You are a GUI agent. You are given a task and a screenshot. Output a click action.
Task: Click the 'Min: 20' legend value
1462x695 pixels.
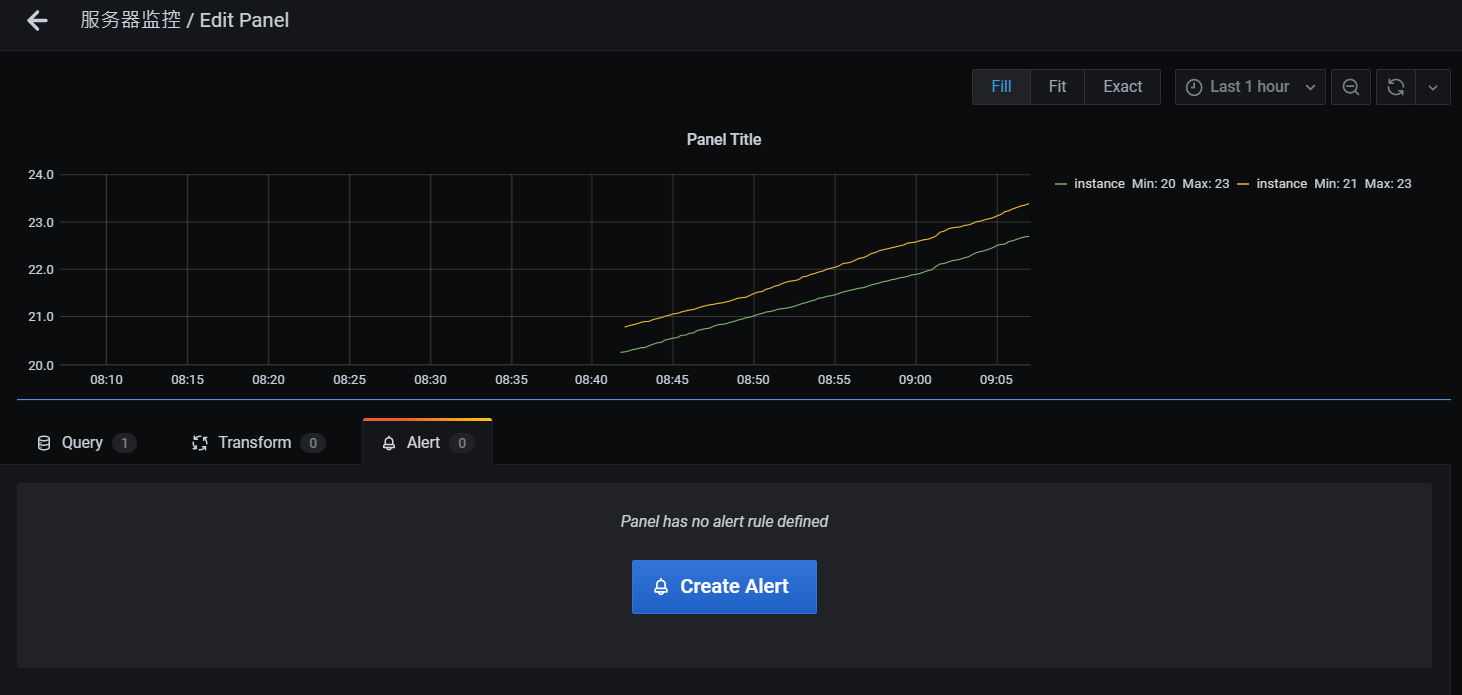pyautogui.click(x=1153, y=184)
